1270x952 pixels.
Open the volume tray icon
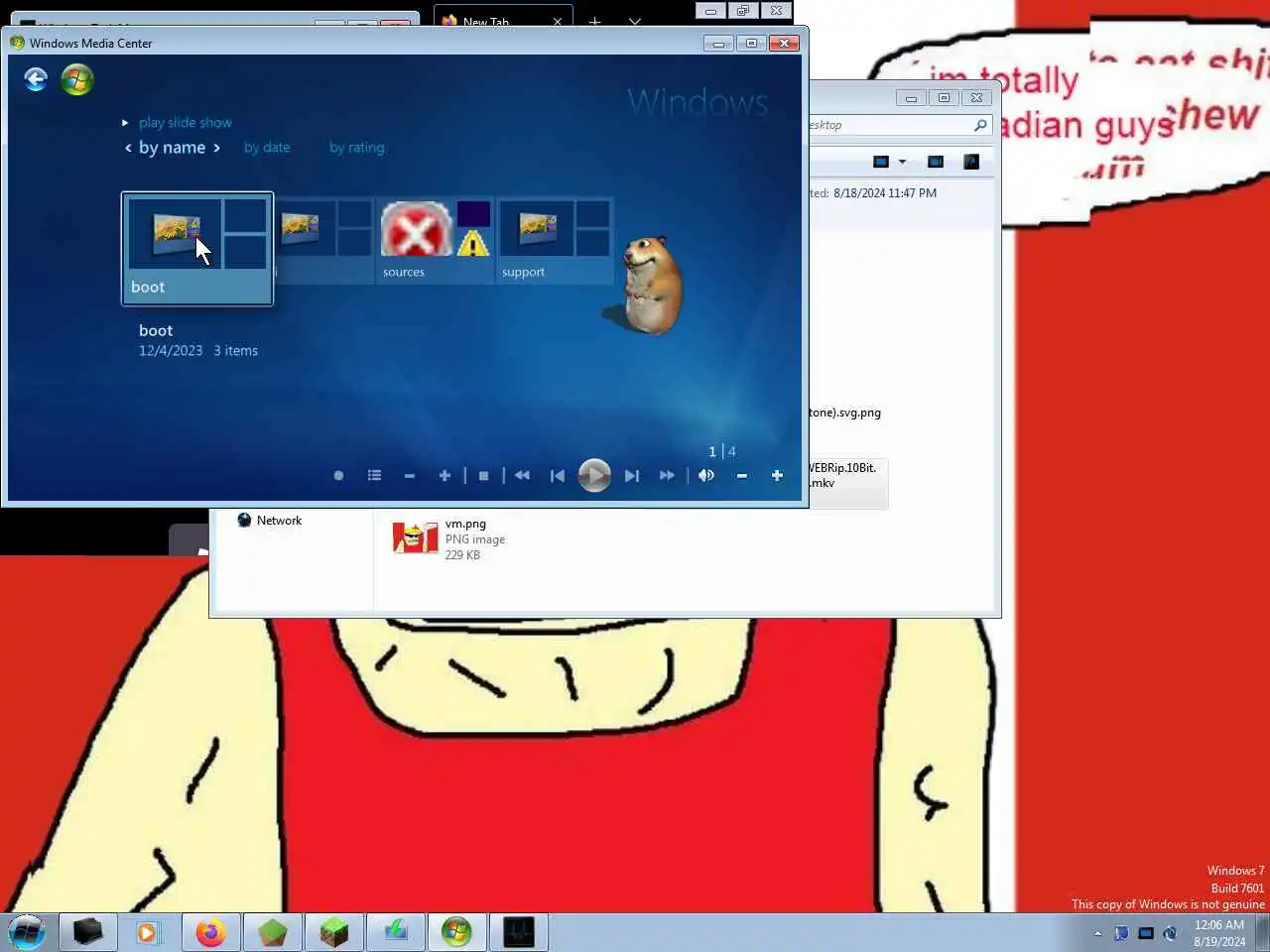click(x=1171, y=933)
